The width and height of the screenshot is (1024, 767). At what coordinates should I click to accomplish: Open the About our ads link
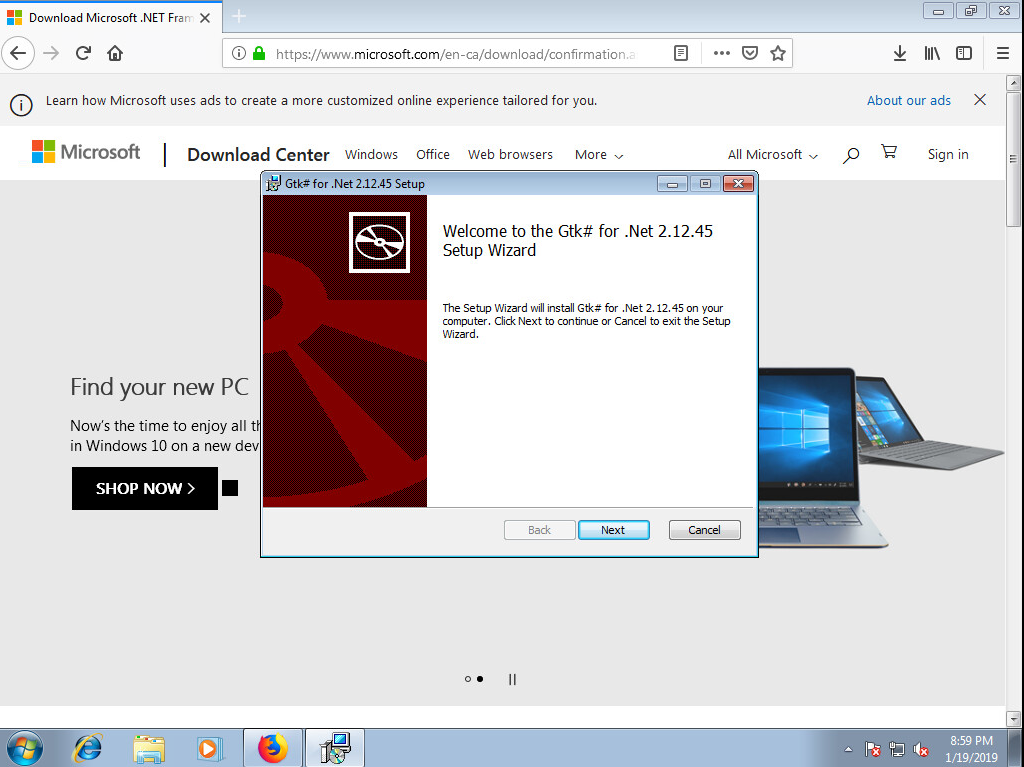click(908, 101)
